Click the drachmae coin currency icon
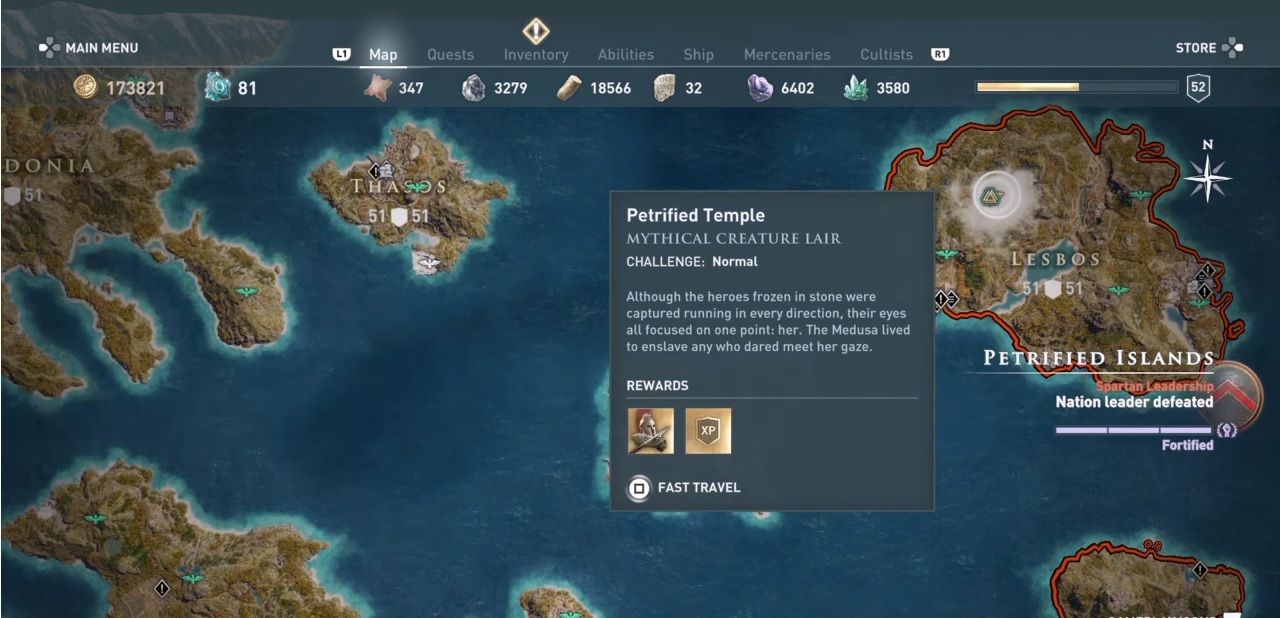This screenshot has width=1280, height=618. coord(87,88)
